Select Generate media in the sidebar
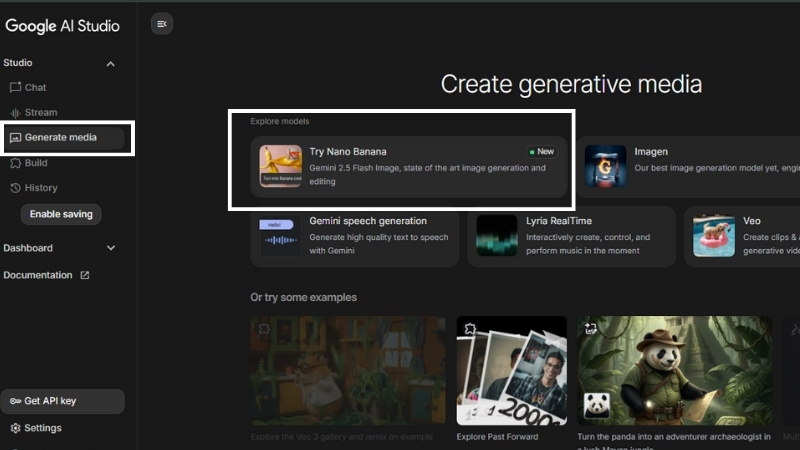The height and width of the screenshot is (450, 800). [62, 138]
